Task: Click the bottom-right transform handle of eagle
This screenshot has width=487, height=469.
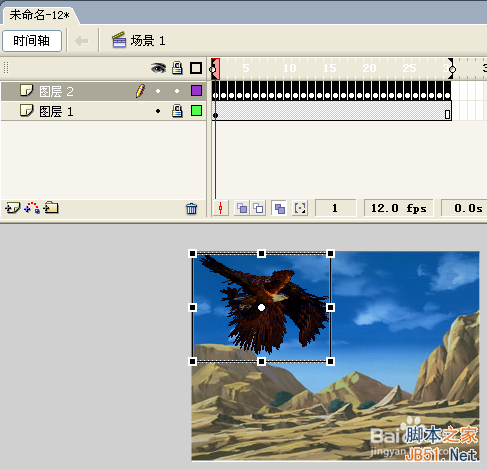Action: coord(331,361)
